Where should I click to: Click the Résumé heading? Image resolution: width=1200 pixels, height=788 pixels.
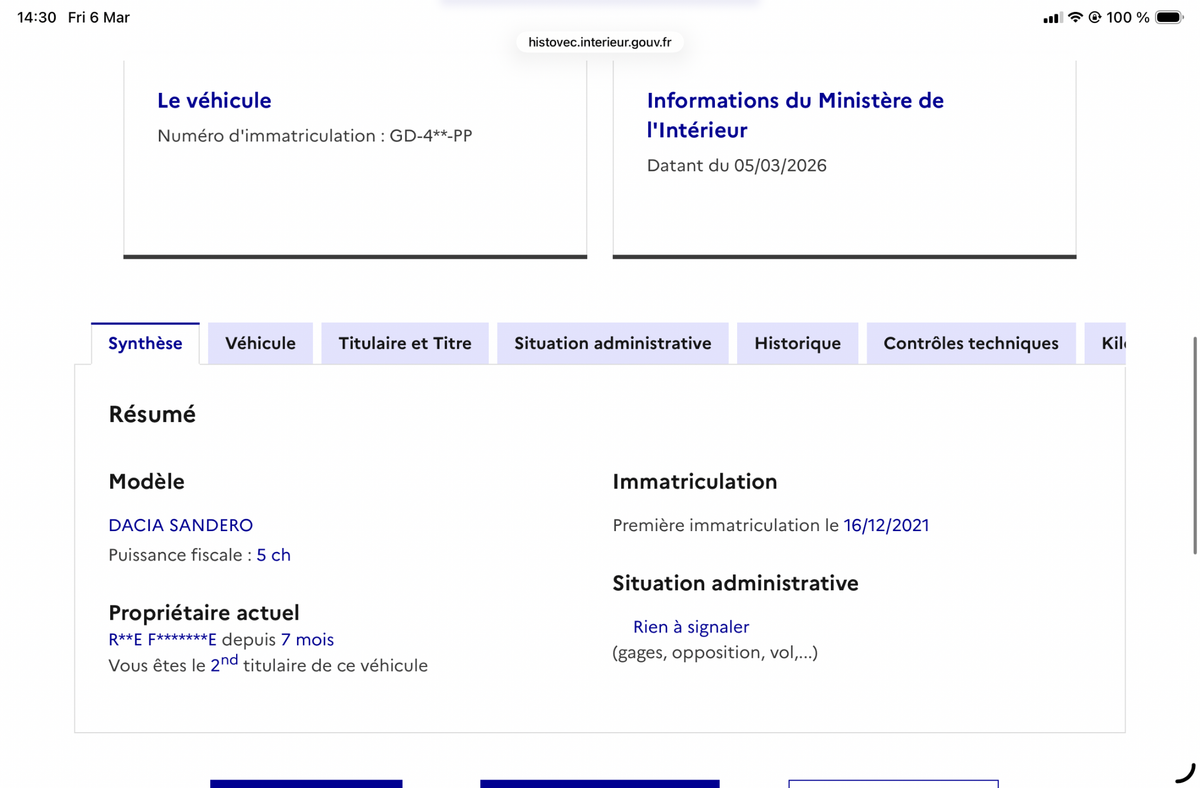coord(152,414)
